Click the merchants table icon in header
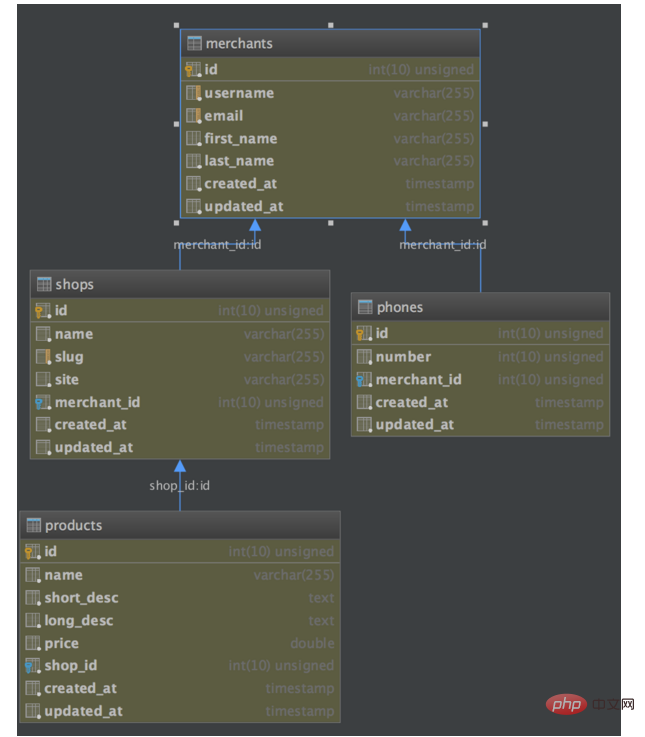The width and height of the screenshot is (645, 737). coord(194,43)
